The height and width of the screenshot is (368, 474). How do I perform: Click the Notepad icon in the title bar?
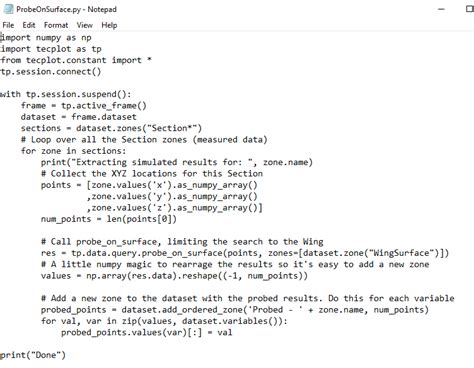8,9
